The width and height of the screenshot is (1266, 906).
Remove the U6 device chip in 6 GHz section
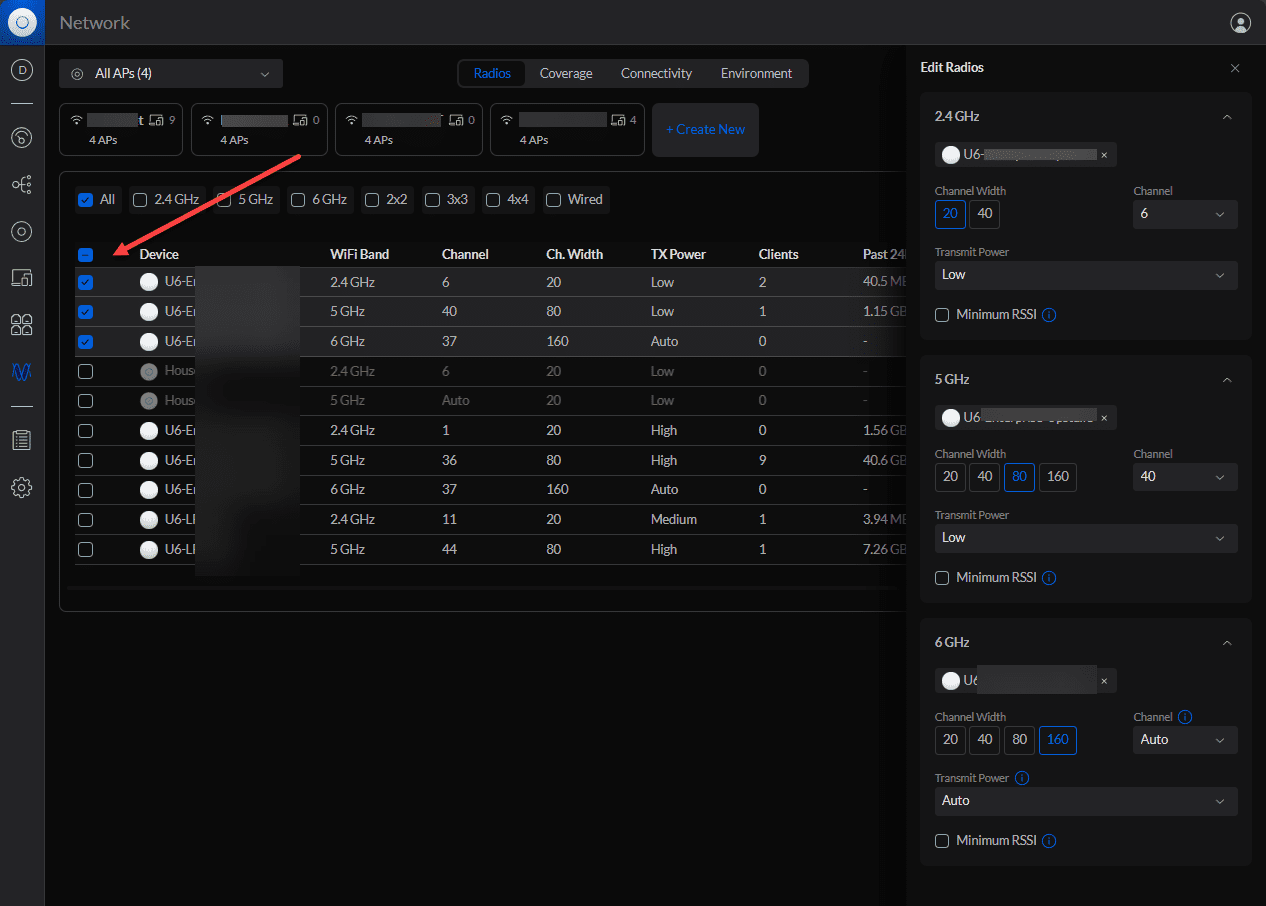(x=1104, y=681)
